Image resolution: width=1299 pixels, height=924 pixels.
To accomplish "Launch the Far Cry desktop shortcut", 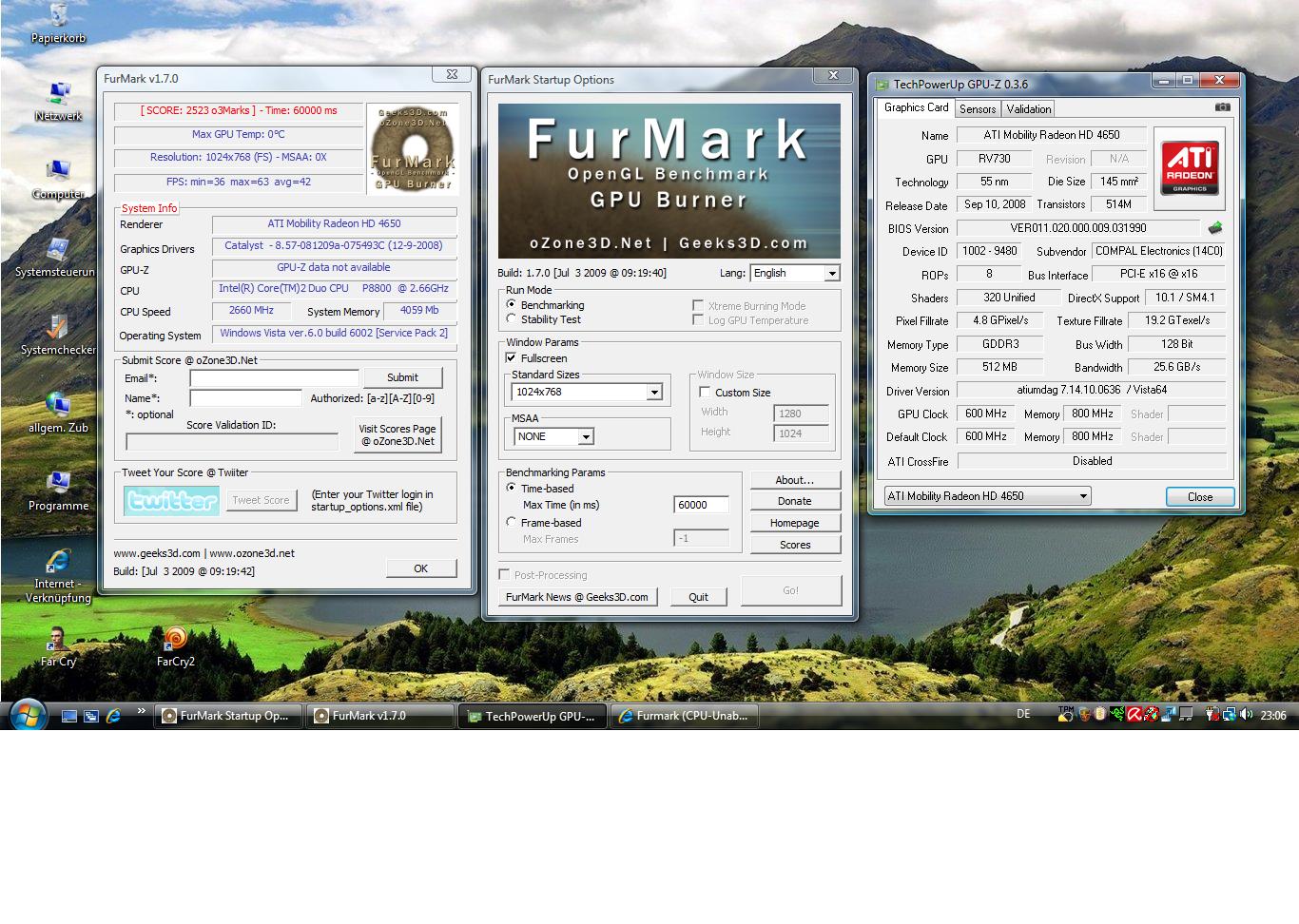I will 58,645.
